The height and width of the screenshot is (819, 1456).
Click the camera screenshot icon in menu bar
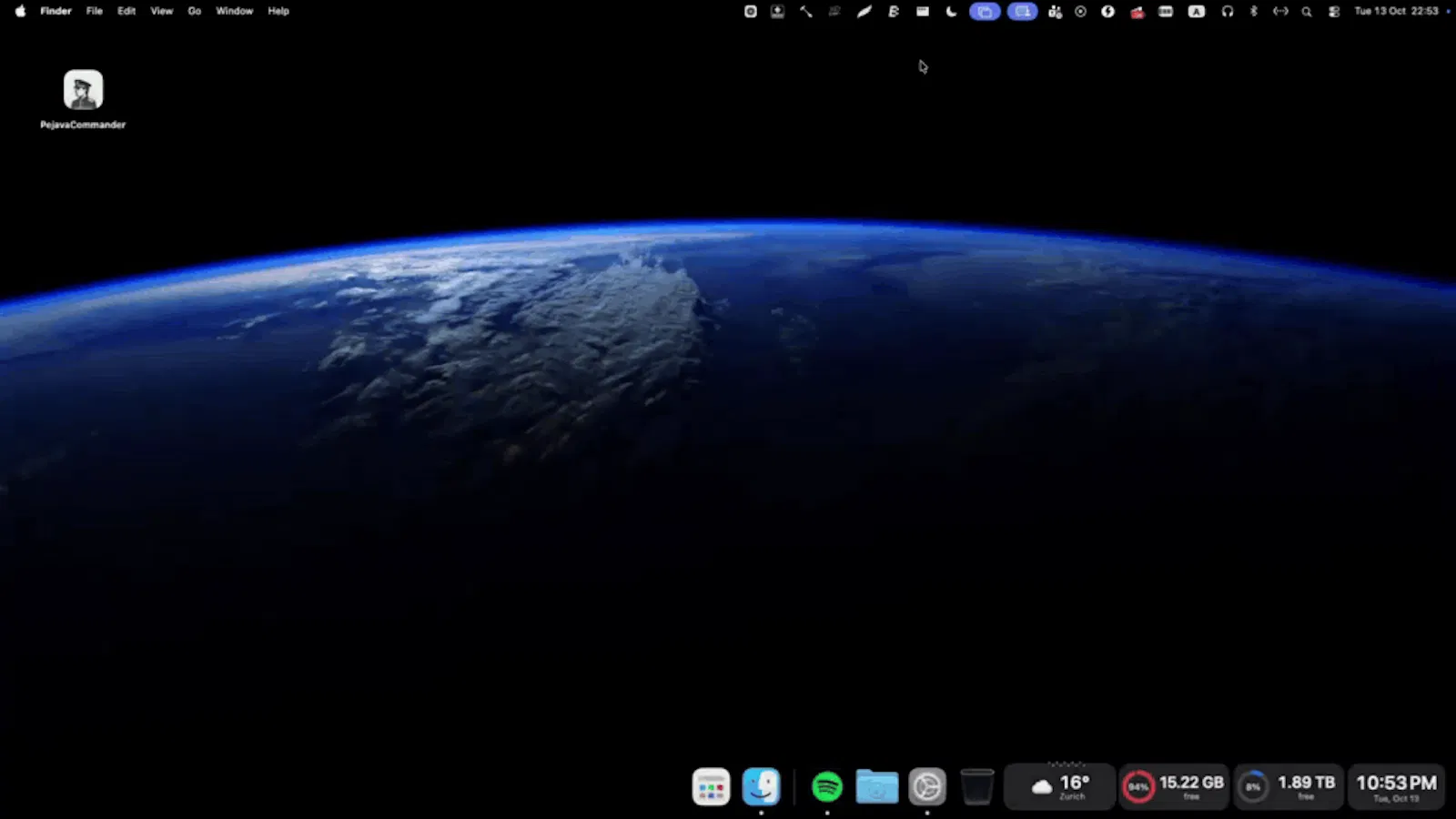[751, 12]
